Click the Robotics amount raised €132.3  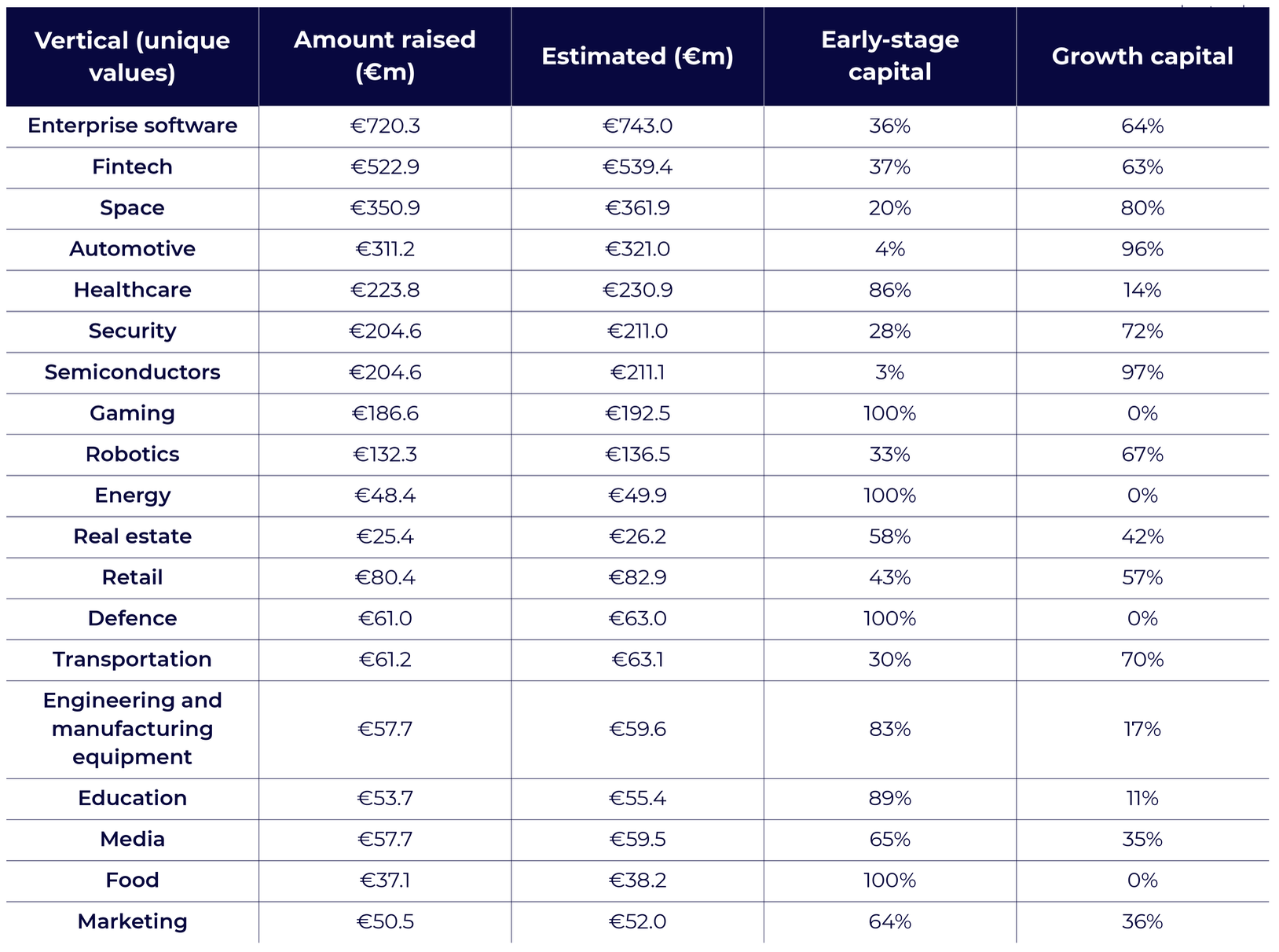pos(385,454)
